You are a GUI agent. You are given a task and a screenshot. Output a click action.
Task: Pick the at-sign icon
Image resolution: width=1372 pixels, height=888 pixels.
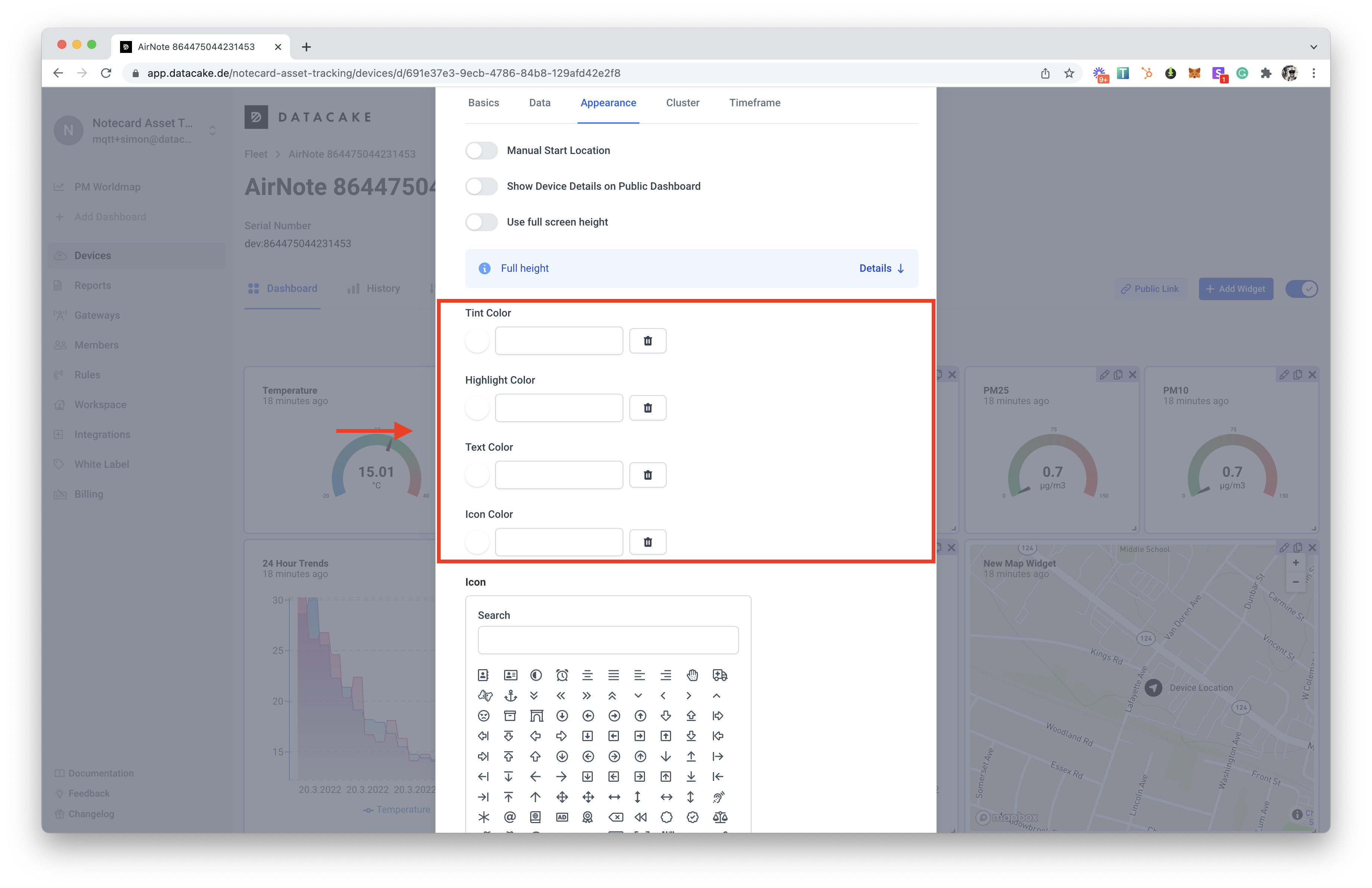click(x=510, y=817)
